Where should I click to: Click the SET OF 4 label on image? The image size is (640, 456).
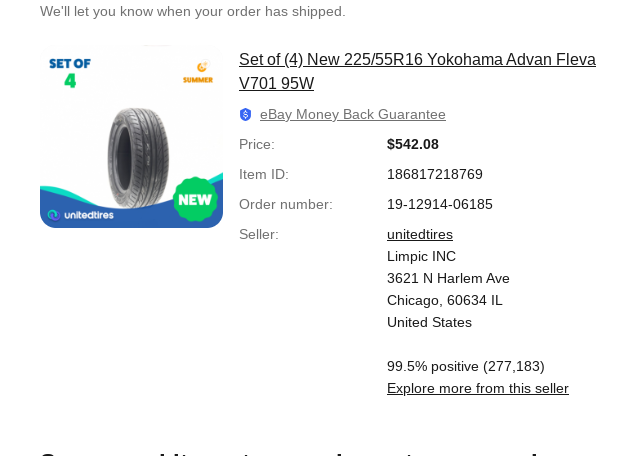pyautogui.click(x=70, y=72)
